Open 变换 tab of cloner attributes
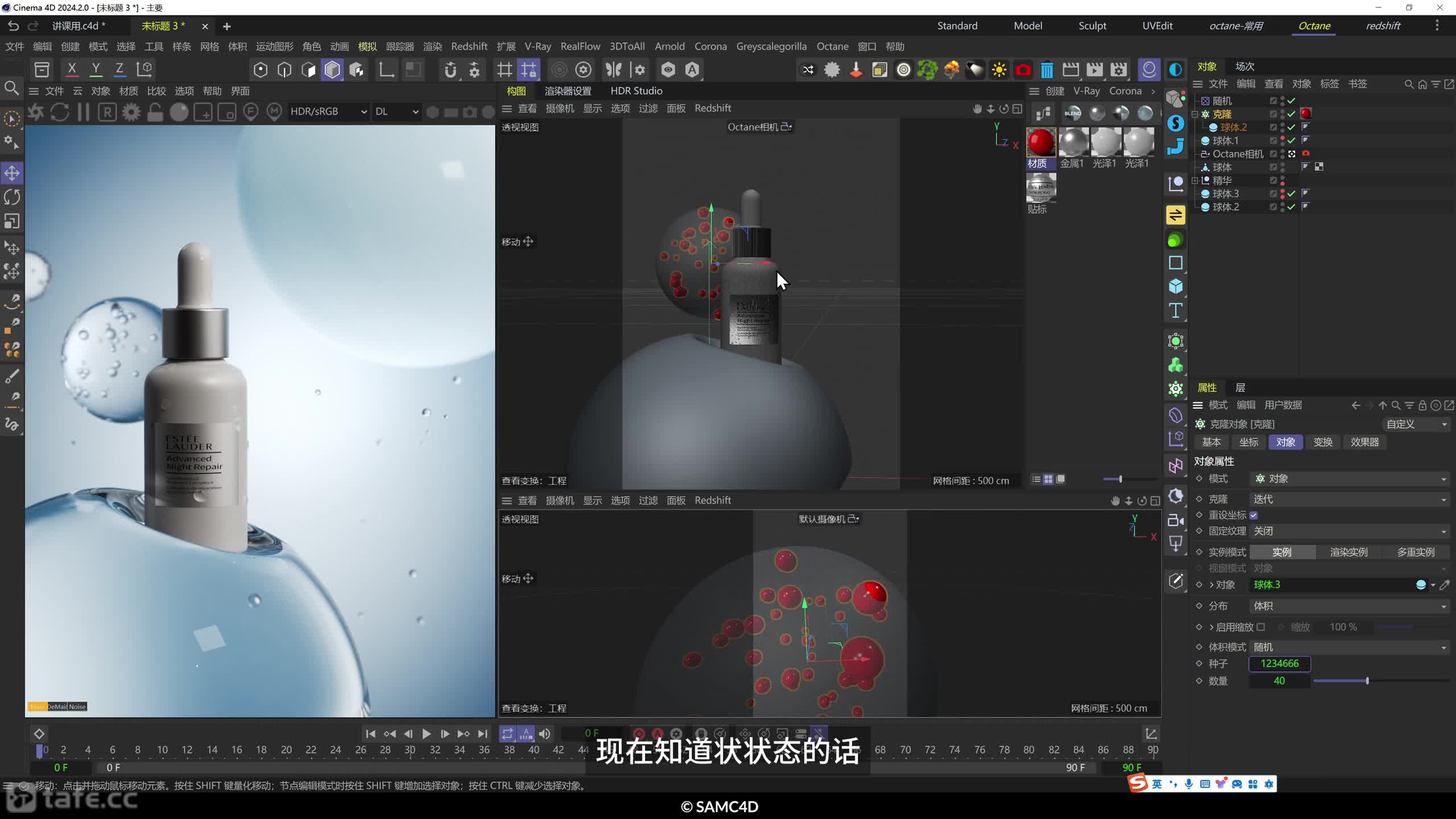 [1323, 442]
